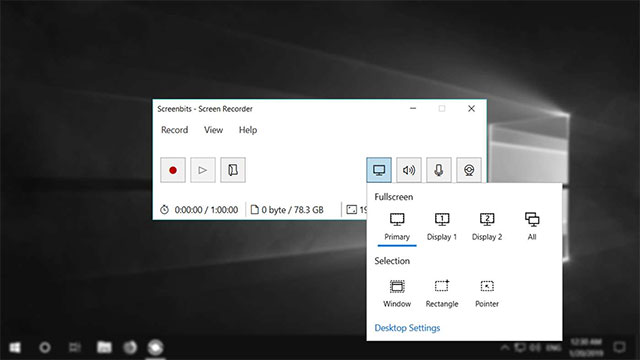Open Task View in taskbar
This screenshot has width=640, height=360.
pos(74,347)
